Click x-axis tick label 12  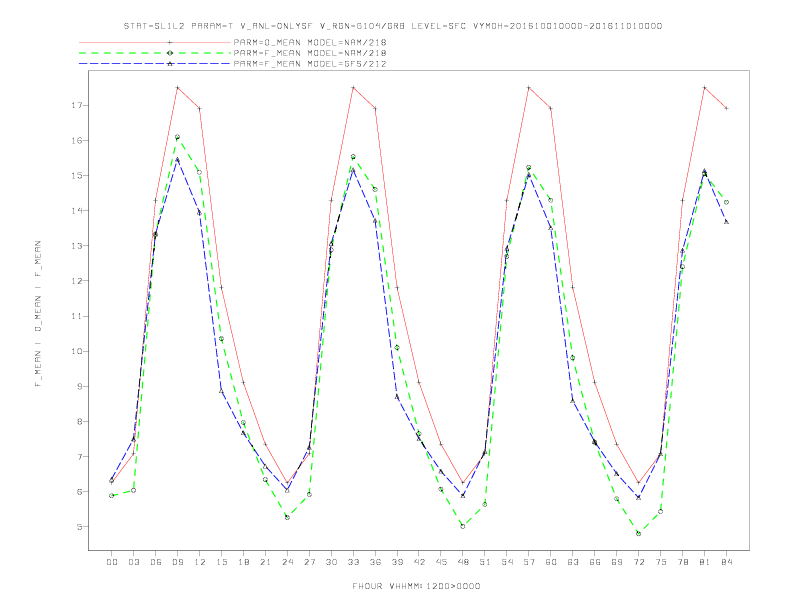click(200, 562)
